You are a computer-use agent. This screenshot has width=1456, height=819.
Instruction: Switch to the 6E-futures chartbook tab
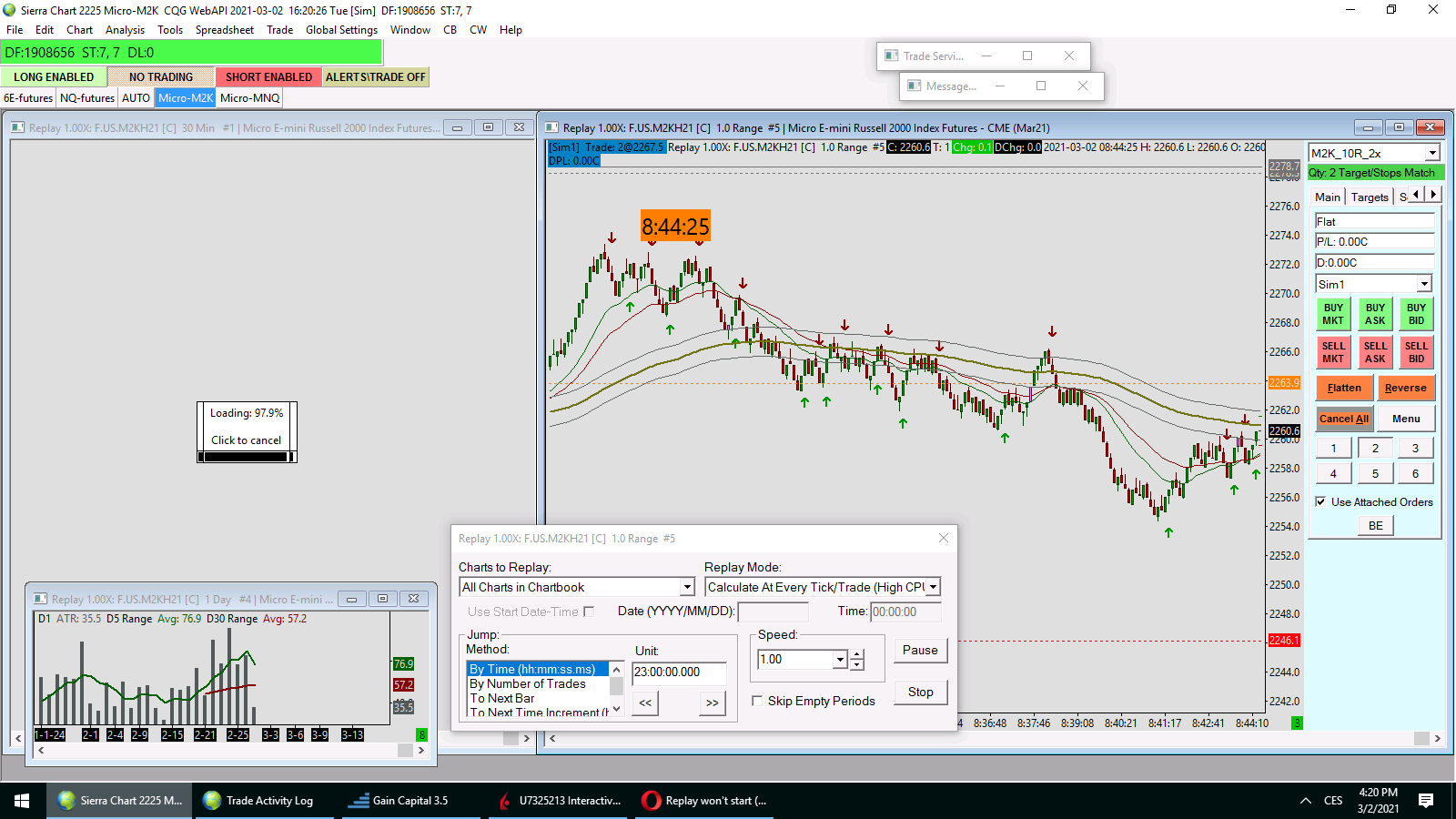pyautogui.click(x=28, y=98)
